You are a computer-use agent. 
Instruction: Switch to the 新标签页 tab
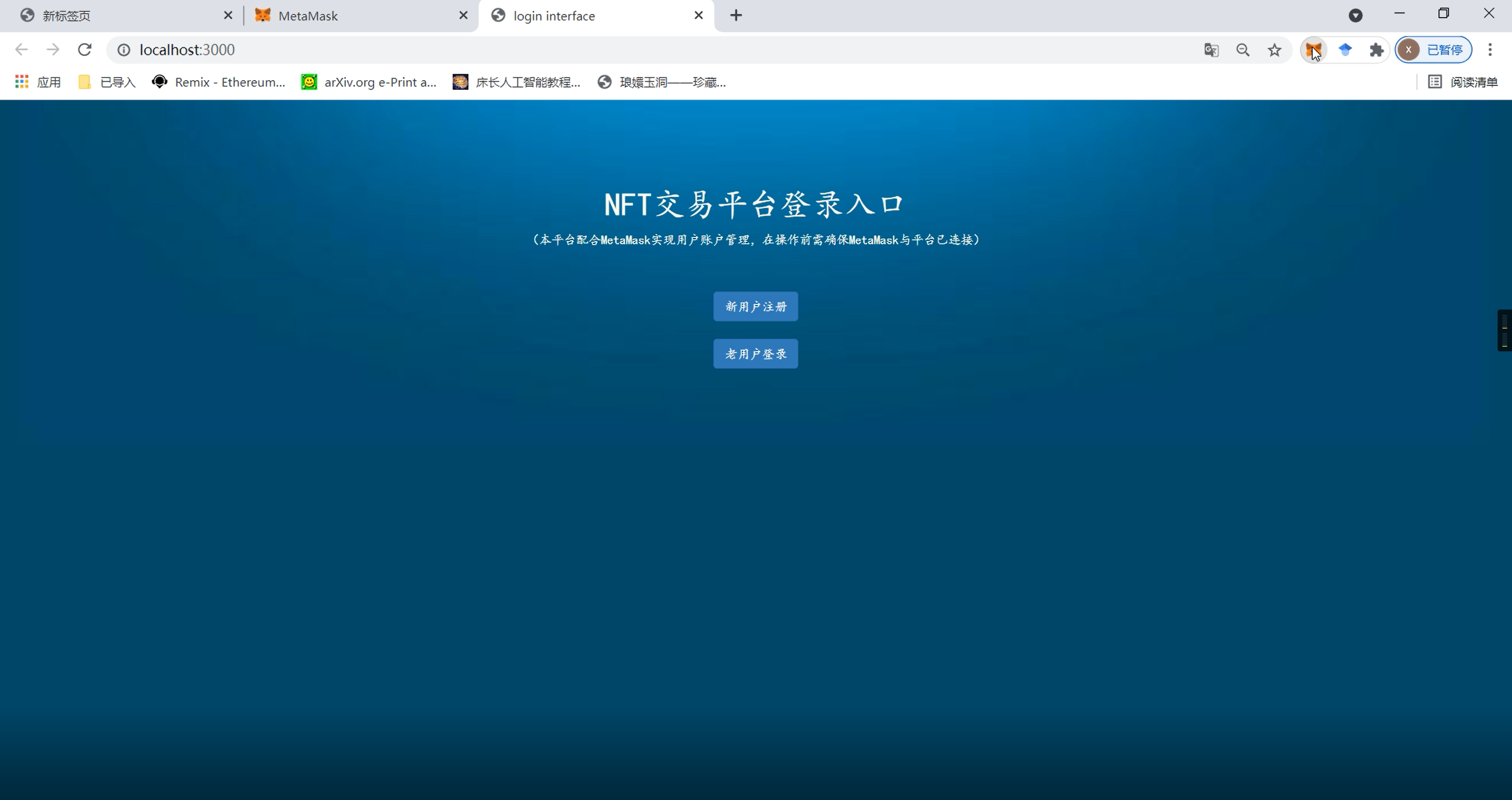(123, 16)
